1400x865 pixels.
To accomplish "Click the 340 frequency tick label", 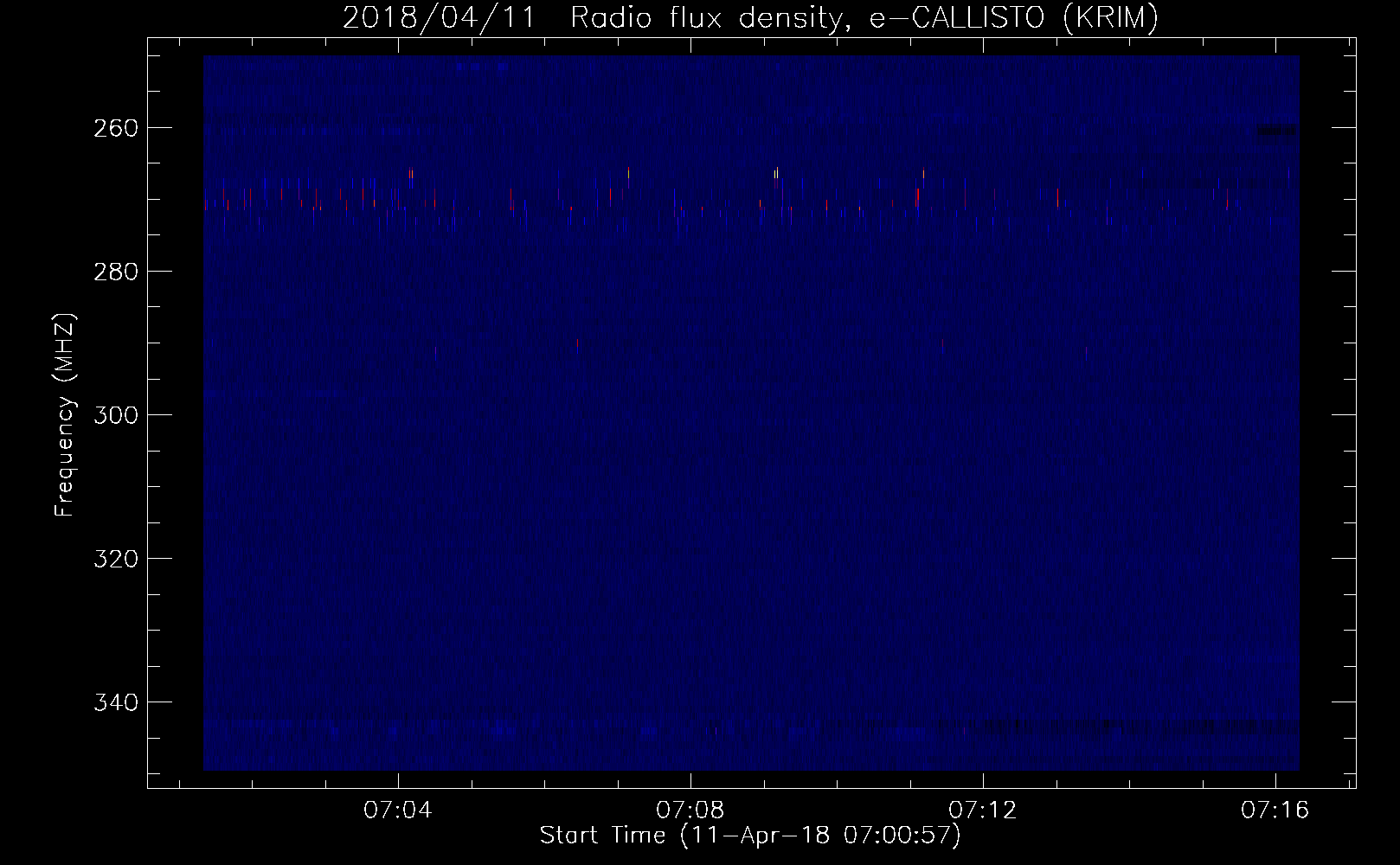I will [114, 702].
